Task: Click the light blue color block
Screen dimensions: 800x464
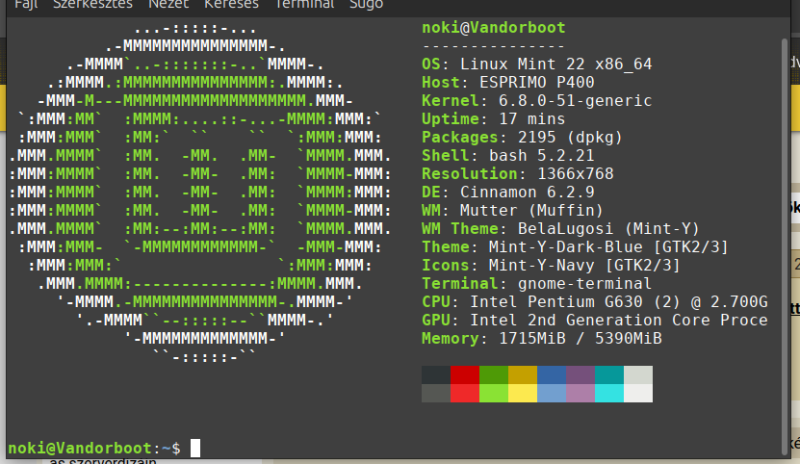Action: pyautogui.click(x=552, y=393)
